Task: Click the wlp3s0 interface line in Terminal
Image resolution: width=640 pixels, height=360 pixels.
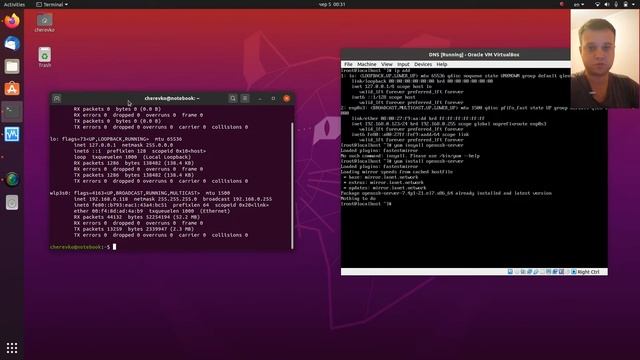Action: tap(140, 193)
